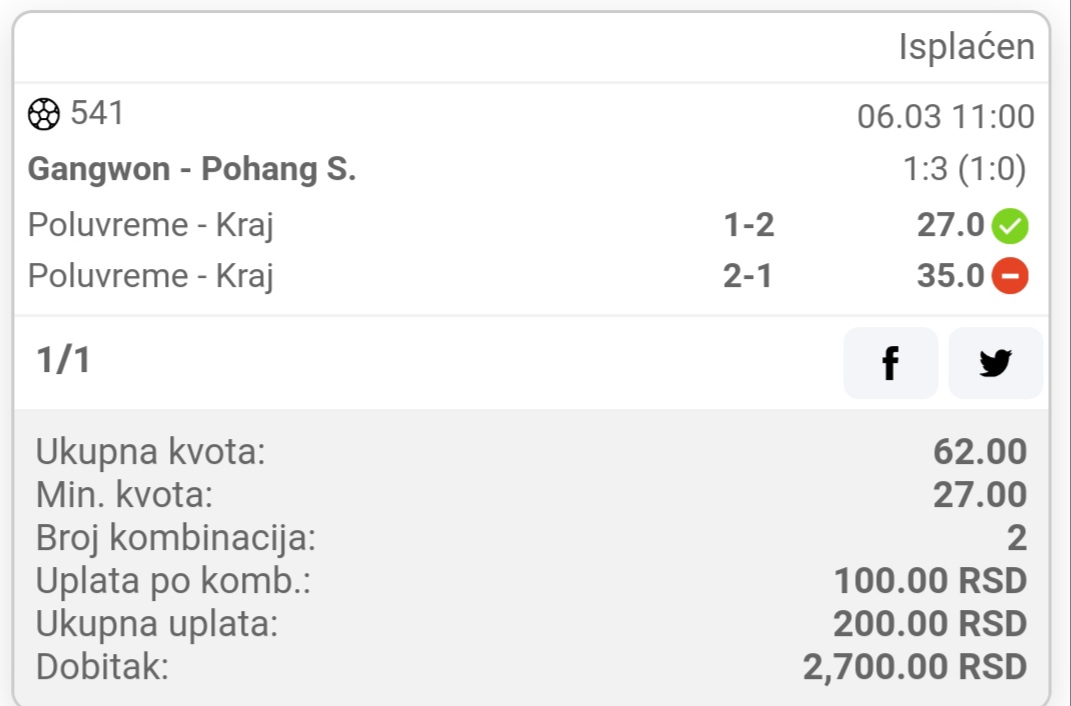
Task: Click the Isplaćen status label
Action: coord(966,47)
